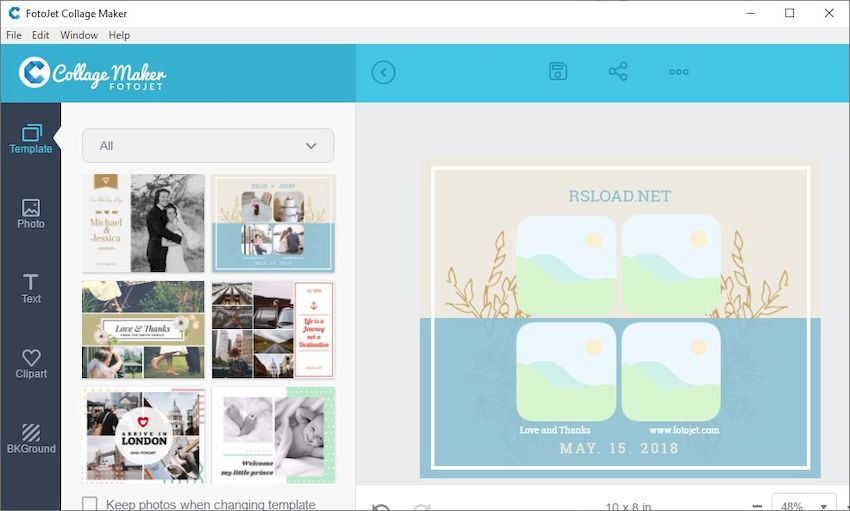Image resolution: width=850 pixels, height=511 pixels.
Task: Click the redo arrow at bottom
Action: coord(421,507)
